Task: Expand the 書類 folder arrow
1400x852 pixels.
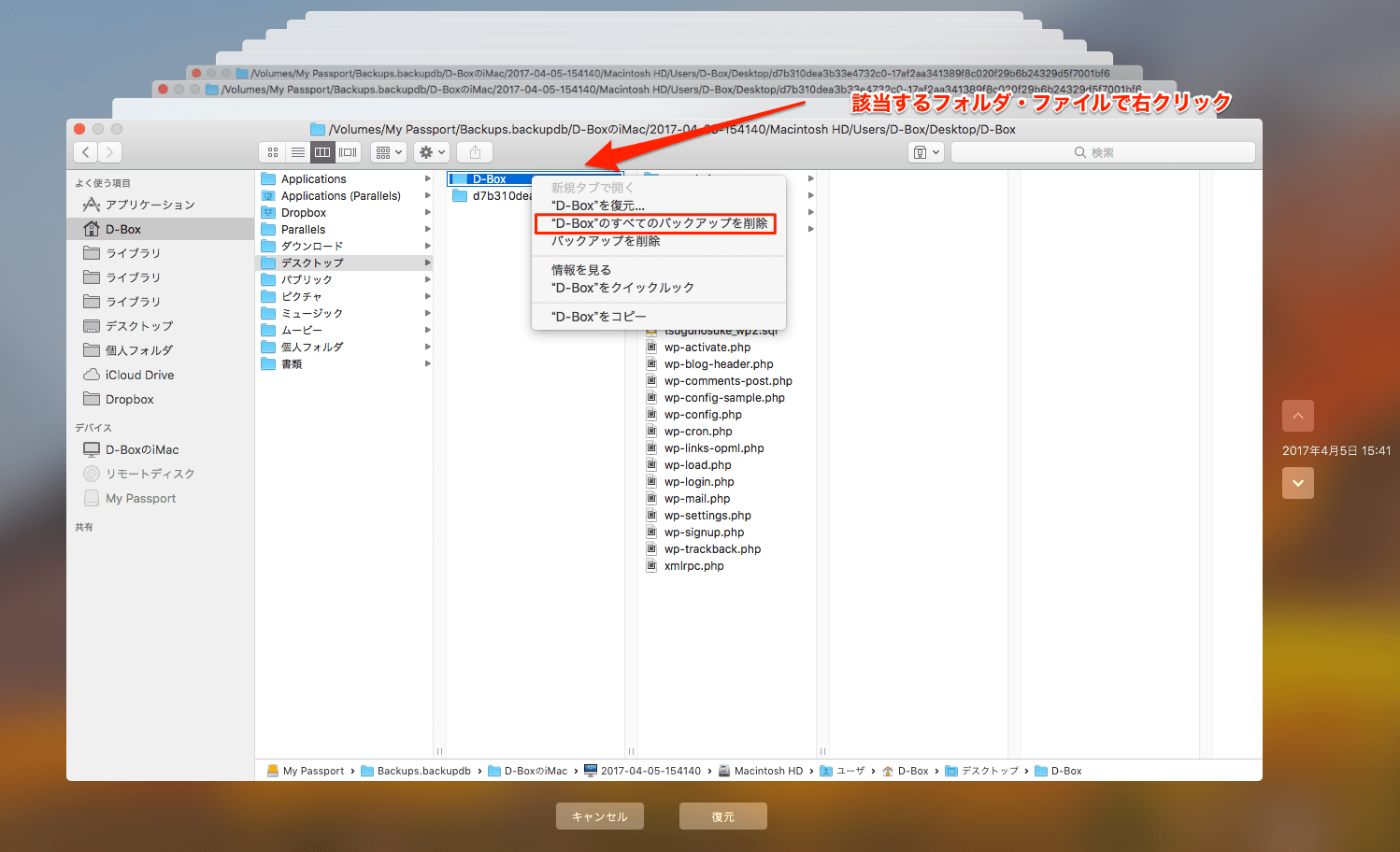Action: [x=428, y=363]
